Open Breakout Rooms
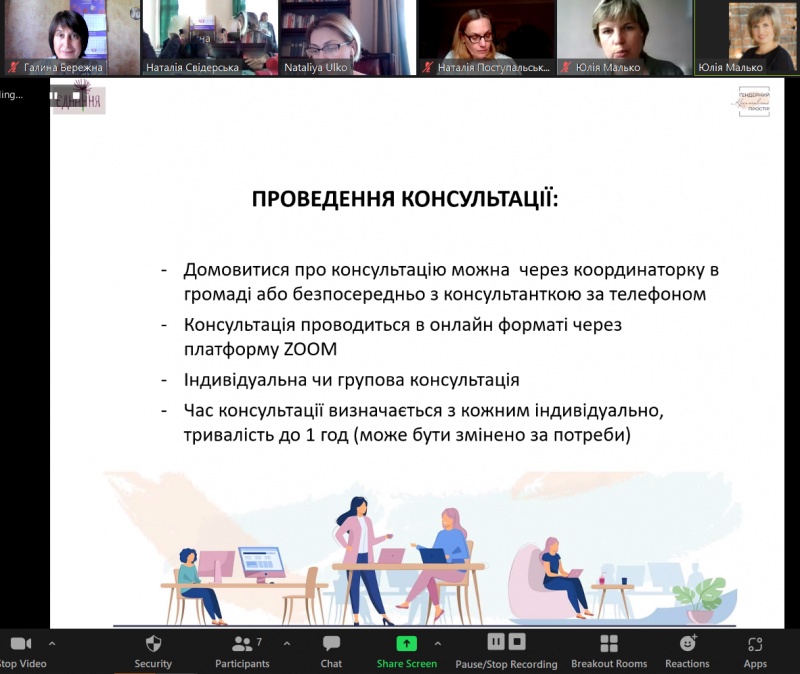Screen dimensions: 800x674 tap(608, 643)
